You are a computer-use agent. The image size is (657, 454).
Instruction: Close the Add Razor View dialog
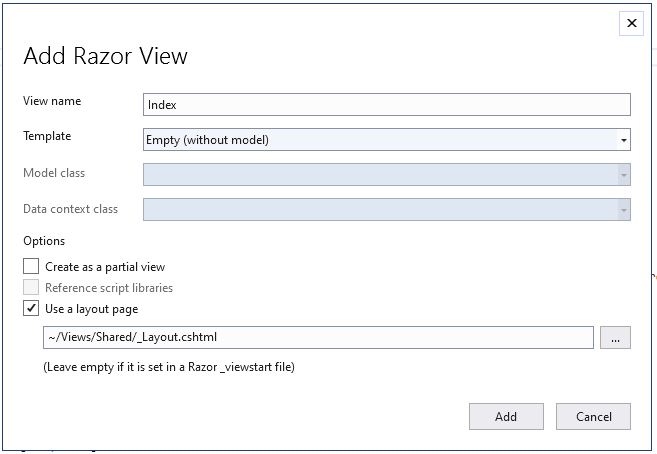631,23
